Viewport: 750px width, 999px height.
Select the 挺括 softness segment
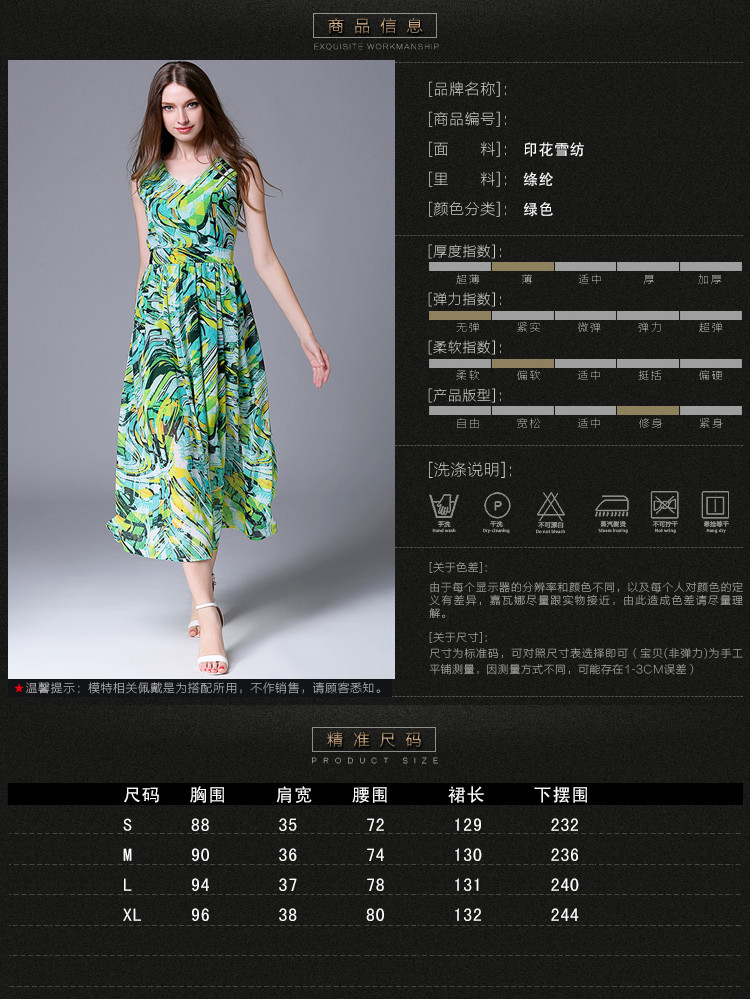coord(648,363)
